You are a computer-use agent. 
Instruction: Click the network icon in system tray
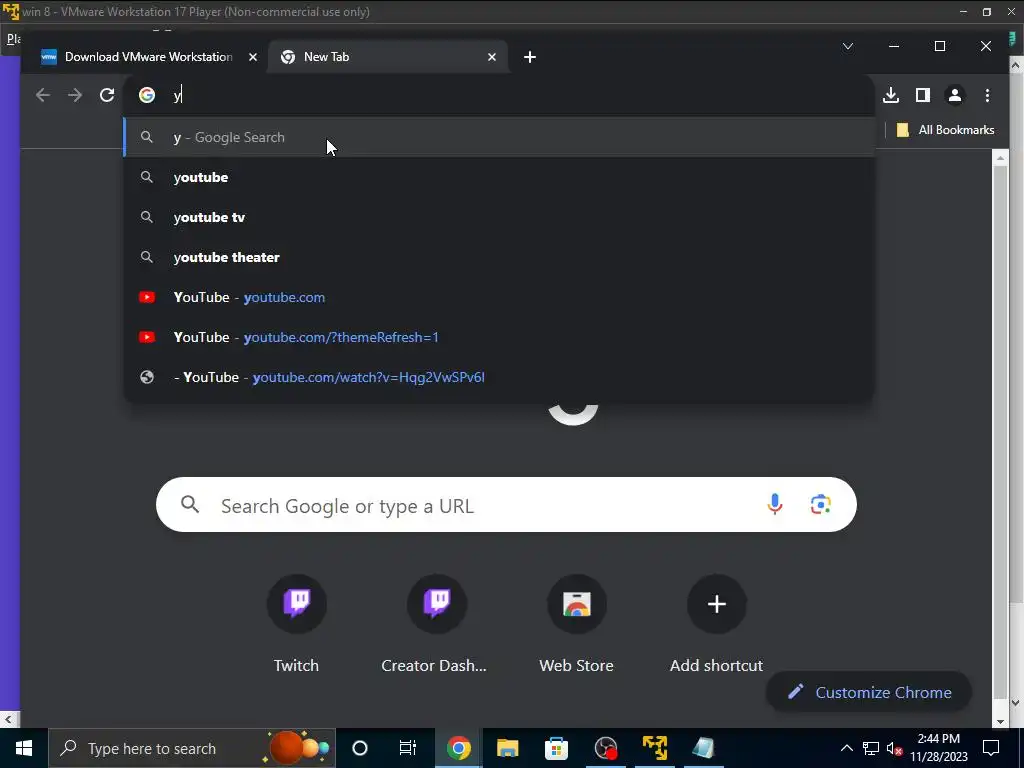pyautogui.click(x=871, y=748)
